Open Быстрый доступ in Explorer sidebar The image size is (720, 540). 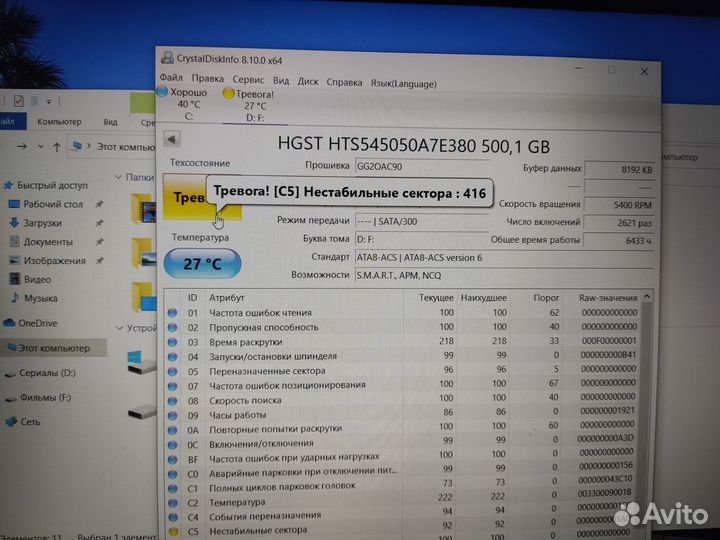(x=46, y=186)
